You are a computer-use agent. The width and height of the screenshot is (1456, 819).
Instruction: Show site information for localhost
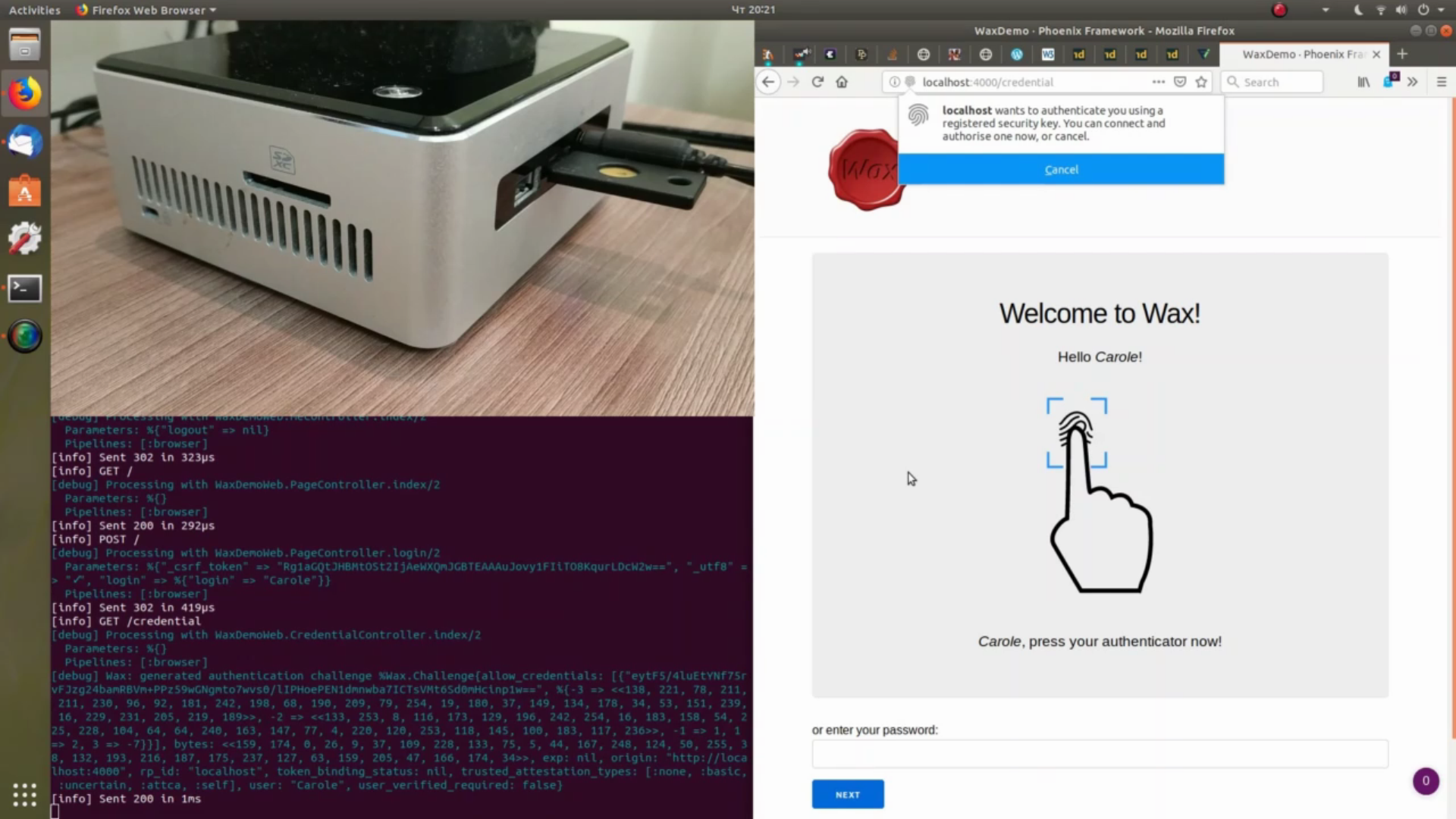[x=895, y=82]
